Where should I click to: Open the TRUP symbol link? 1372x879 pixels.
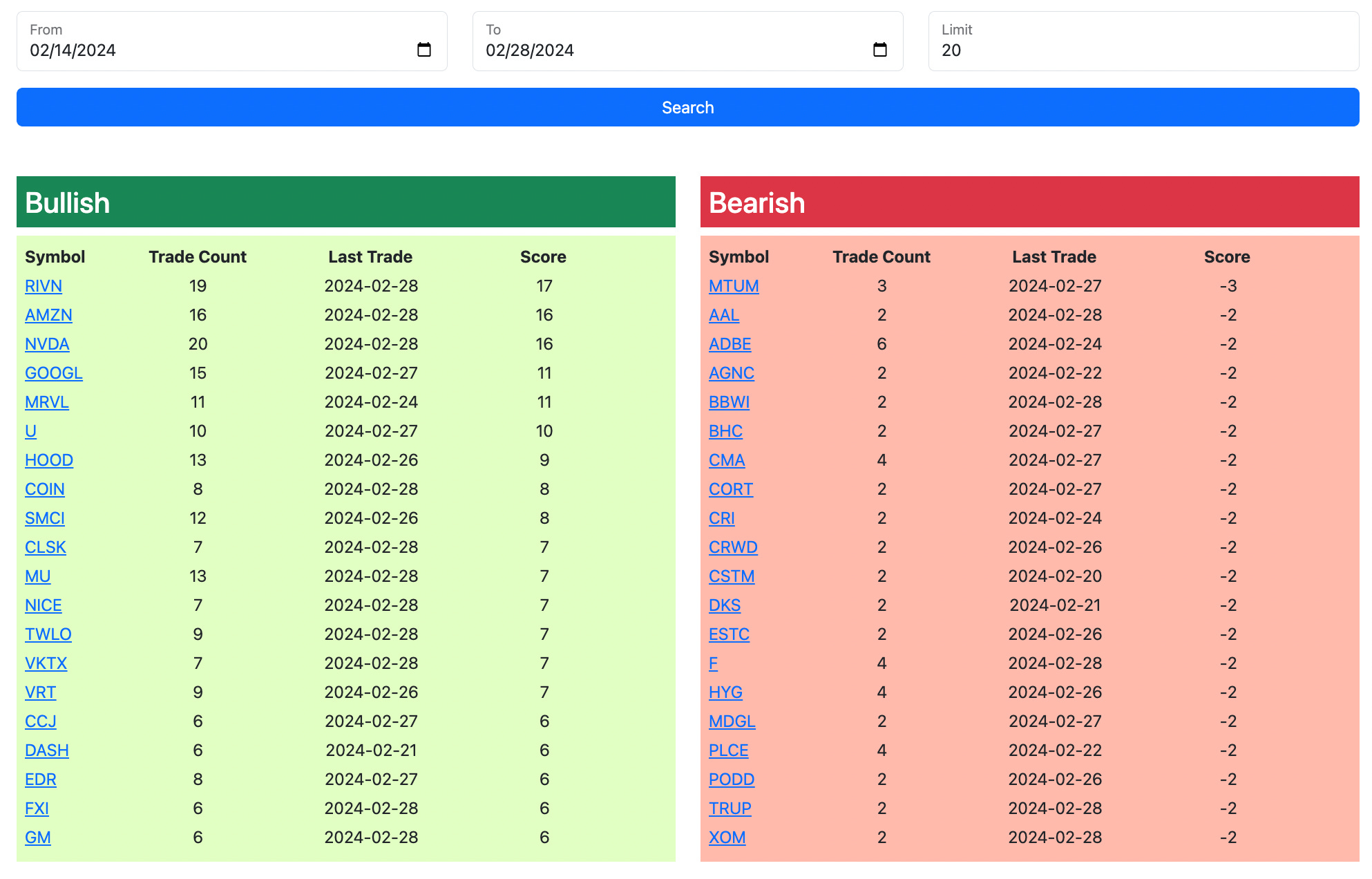pos(730,809)
